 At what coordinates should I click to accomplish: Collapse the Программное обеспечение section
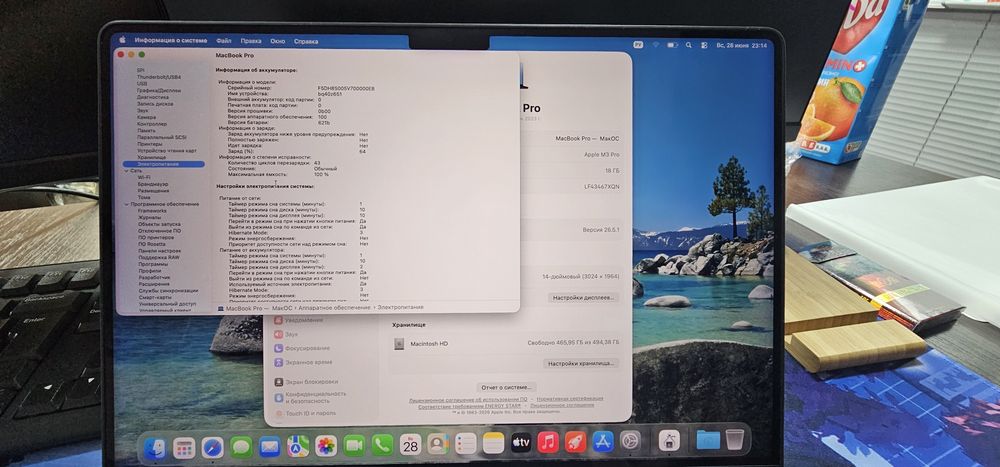pyautogui.click(x=126, y=204)
